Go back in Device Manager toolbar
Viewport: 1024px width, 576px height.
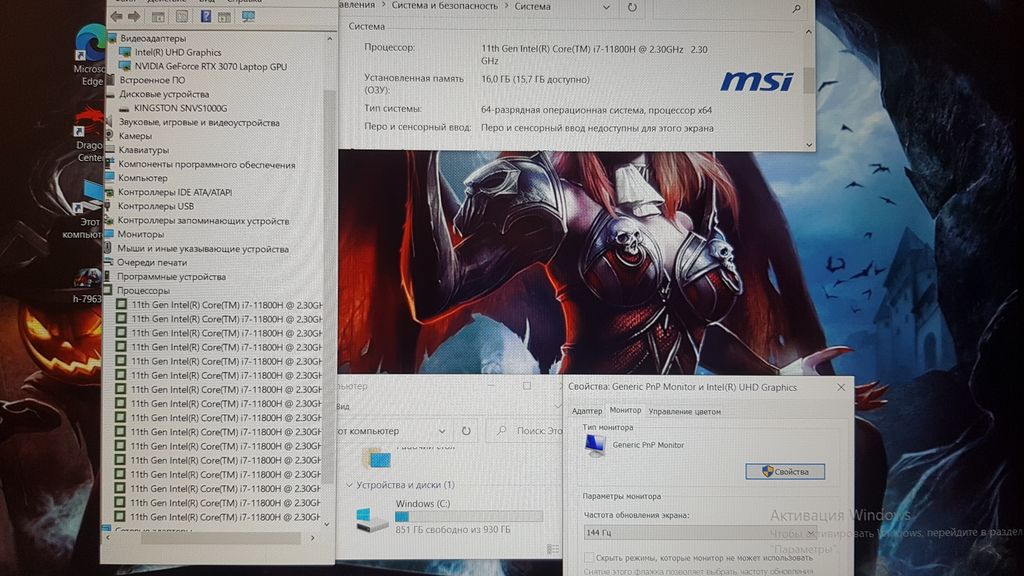(x=117, y=16)
